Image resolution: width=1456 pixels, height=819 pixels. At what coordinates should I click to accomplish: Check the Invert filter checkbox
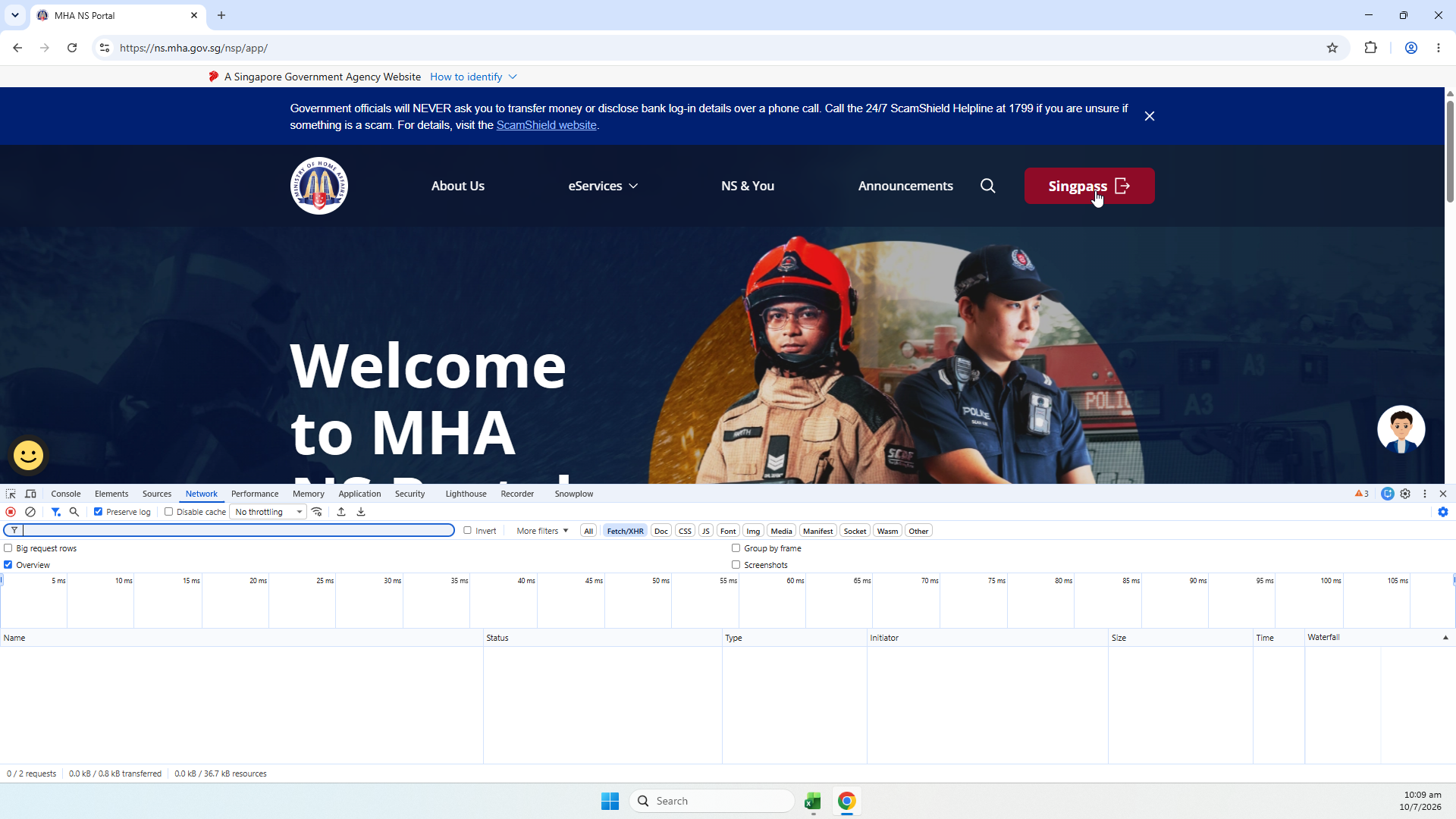click(467, 531)
